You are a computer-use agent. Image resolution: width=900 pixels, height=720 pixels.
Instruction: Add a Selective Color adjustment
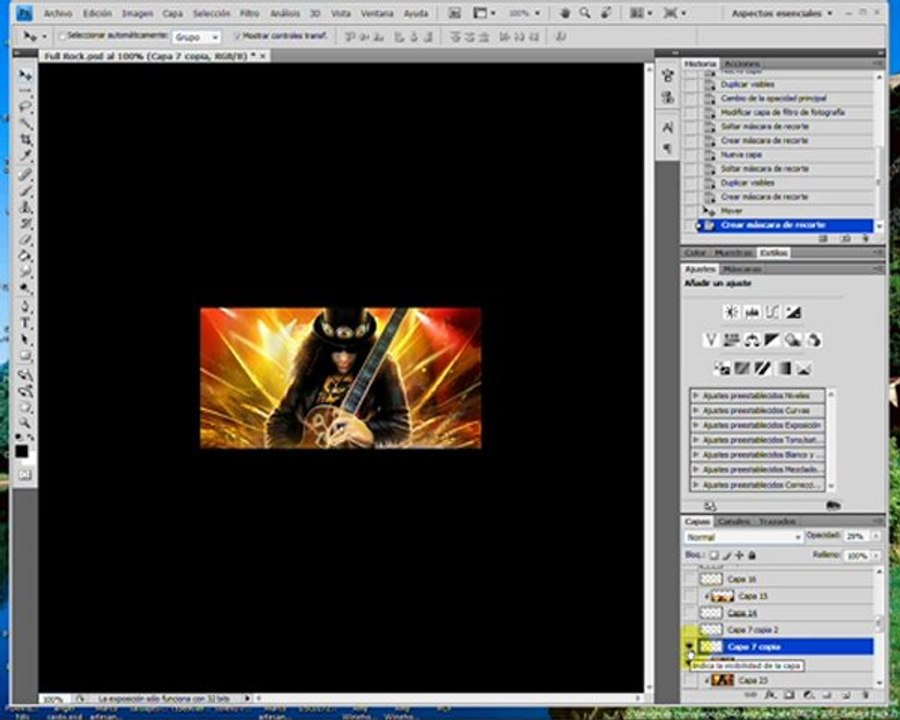point(804,368)
